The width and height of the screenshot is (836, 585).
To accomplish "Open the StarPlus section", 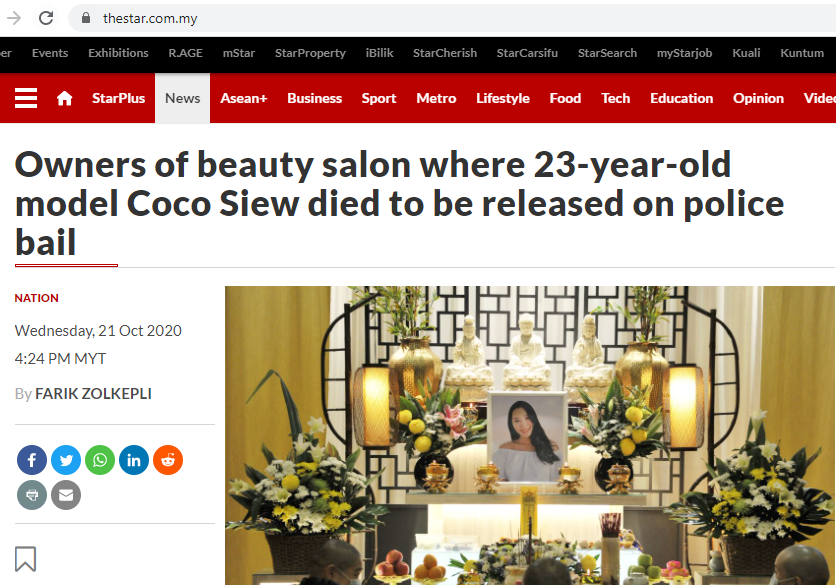I will pyautogui.click(x=118, y=98).
